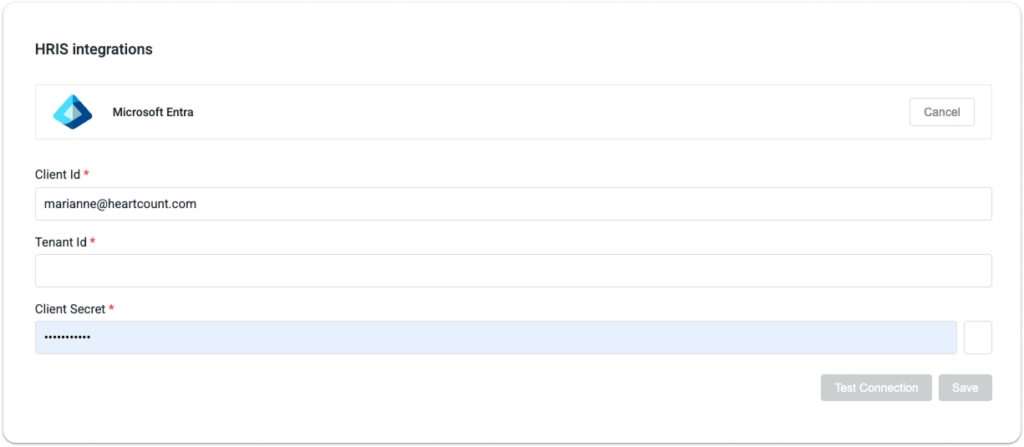Click the Microsoft Entra logo icon

tap(72, 112)
